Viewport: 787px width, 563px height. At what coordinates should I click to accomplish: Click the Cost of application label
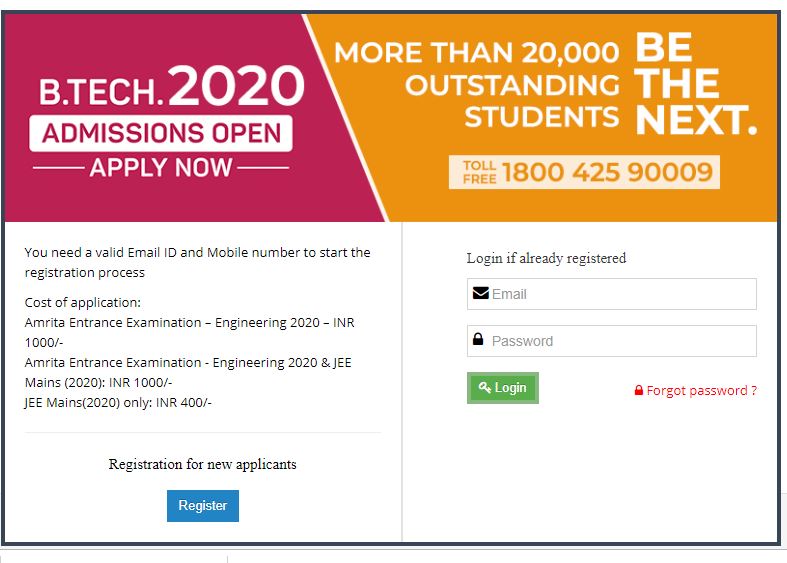(x=83, y=302)
